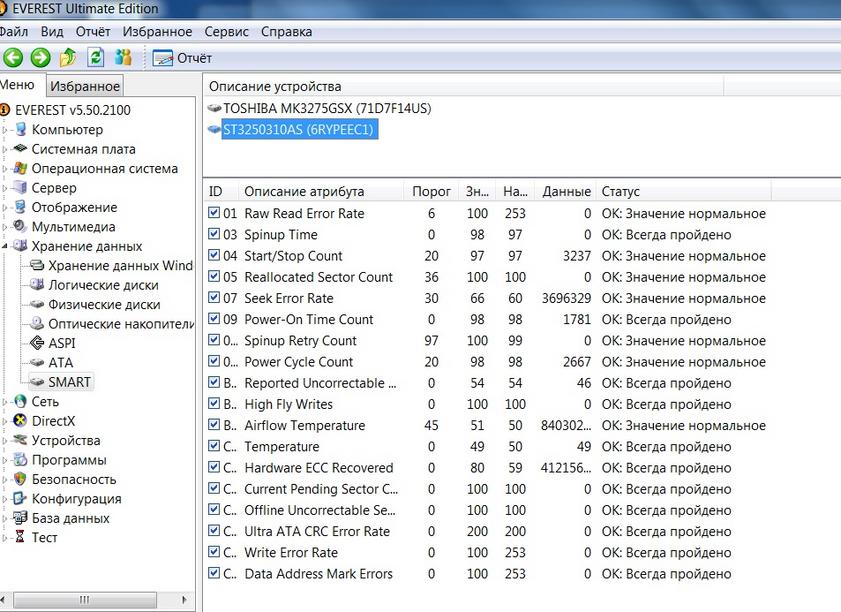Screen dimensions: 841x612
Task: Expand the DirectX node arrow
Action: click(x=5, y=421)
